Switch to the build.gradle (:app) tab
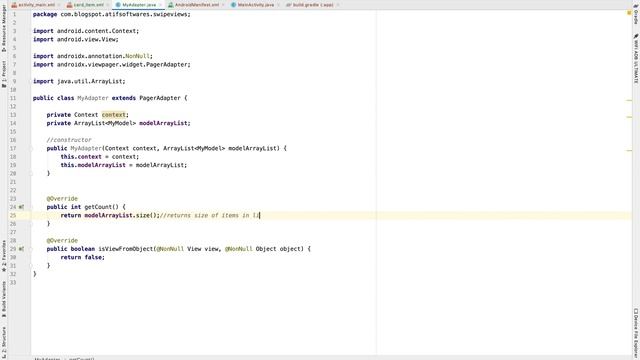The width and height of the screenshot is (640, 360). click(x=313, y=5)
